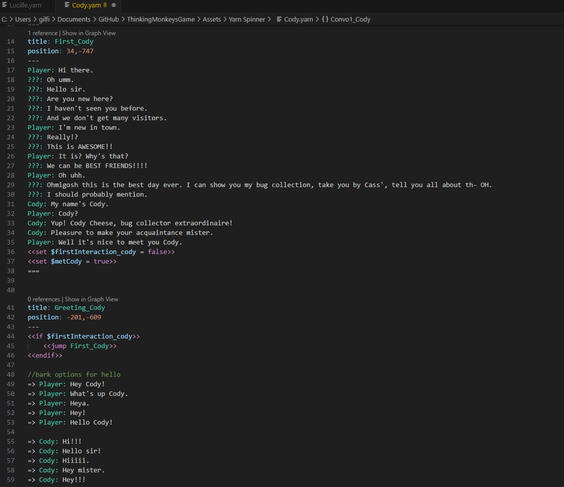Switch to the Lucille.yarn tab
Image resolution: width=564 pixels, height=487 pixels.
(x=25, y=5)
